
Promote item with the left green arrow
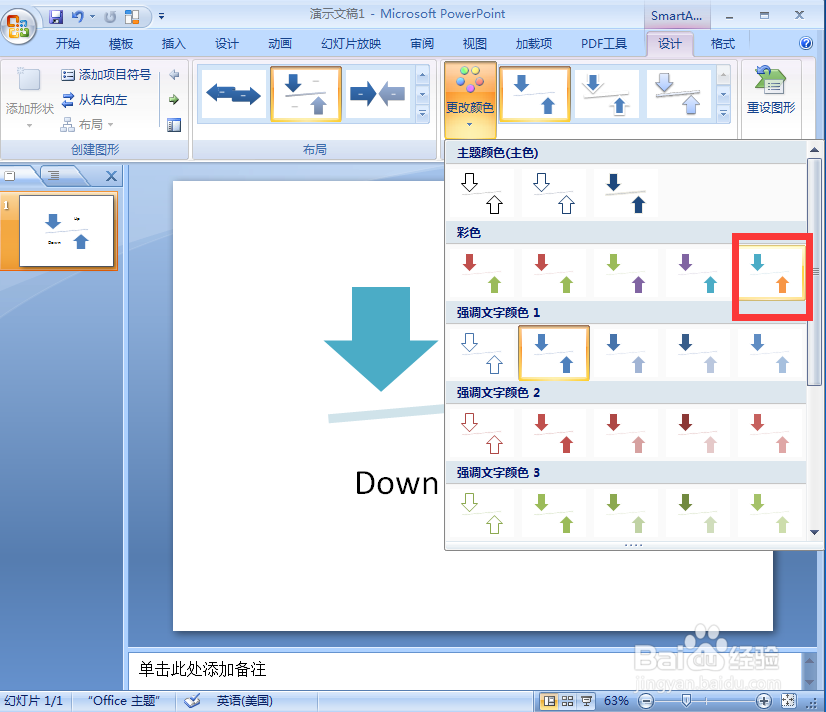click(x=174, y=75)
